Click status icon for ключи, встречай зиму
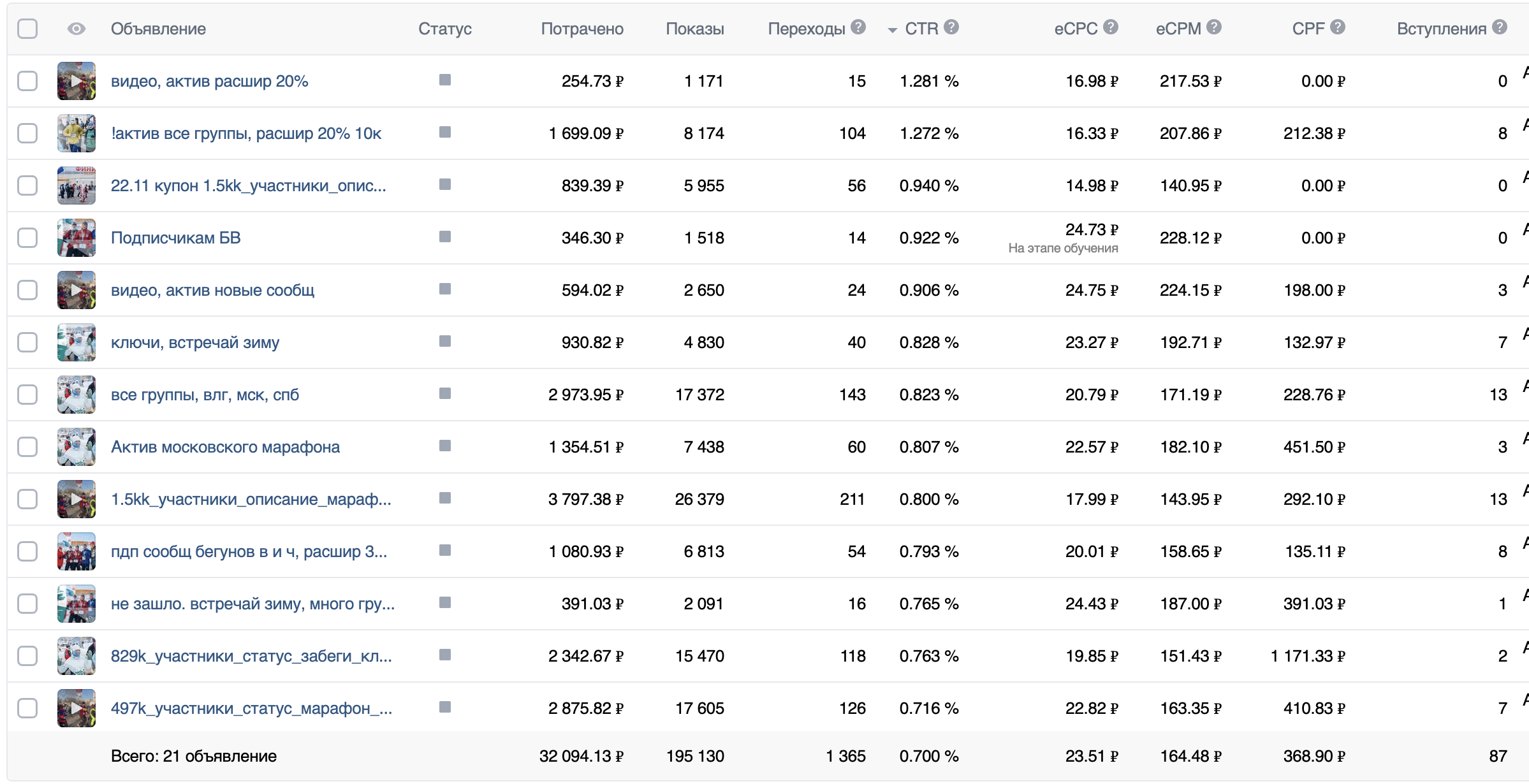 445,342
